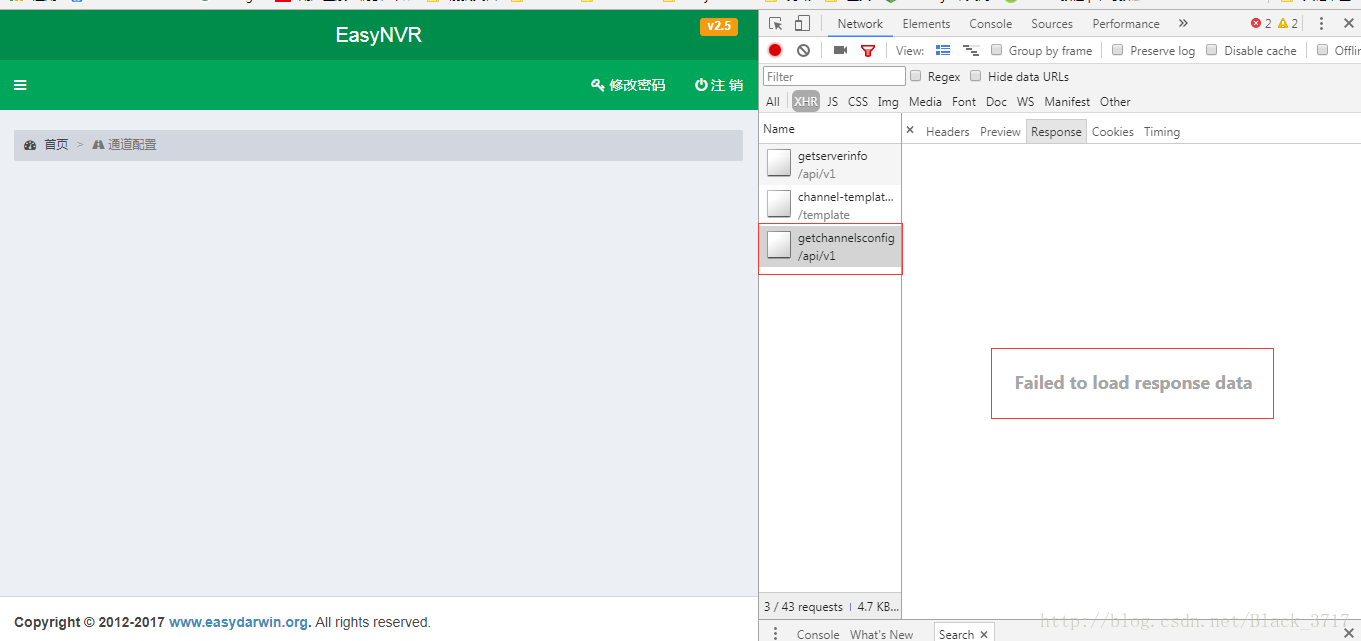This screenshot has height=641, width=1361.
Task: Open the www.easydarwin.org footer link
Action: tap(238, 622)
